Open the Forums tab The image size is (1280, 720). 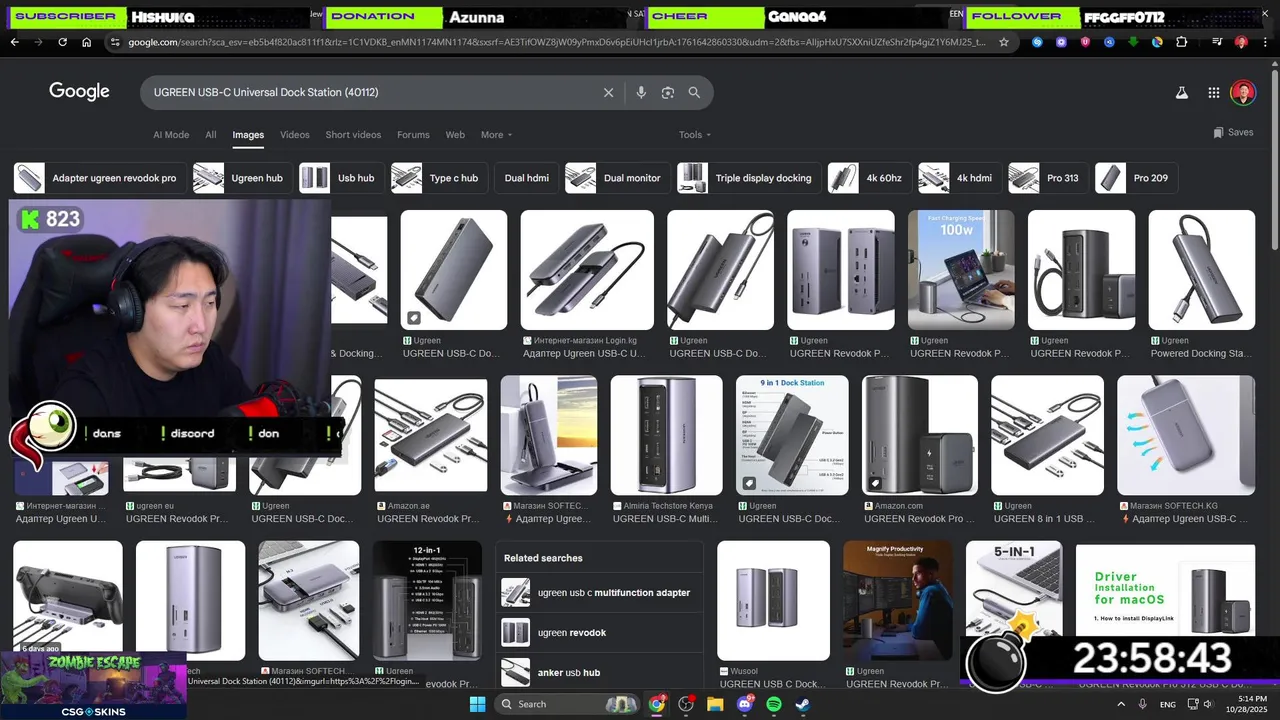pyautogui.click(x=413, y=135)
